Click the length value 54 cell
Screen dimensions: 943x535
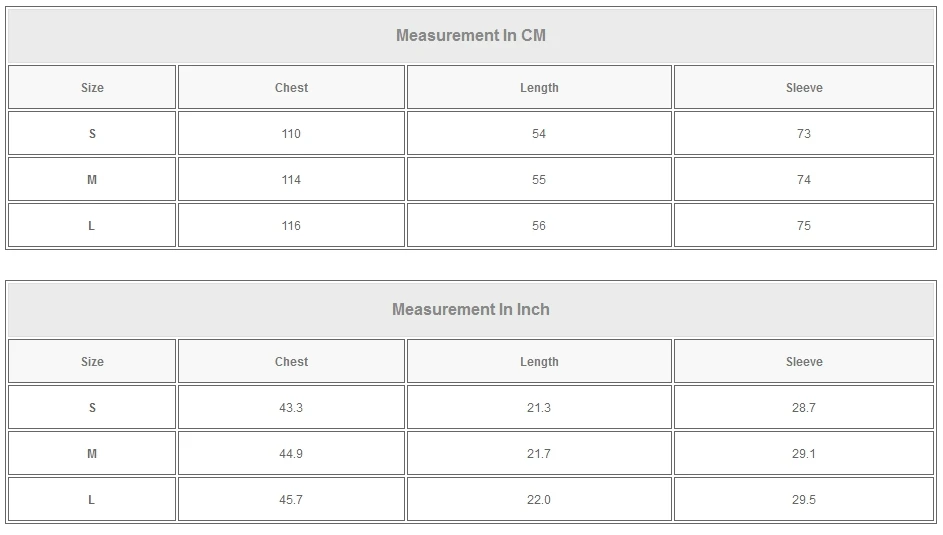coord(539,134)
